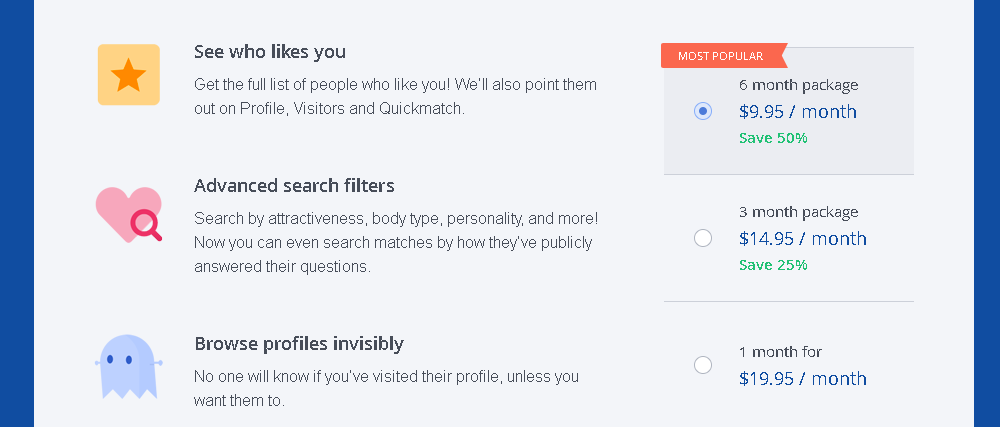Select the 6 month package radio button
Viewport: 1000px width, 427px height.
703,111
